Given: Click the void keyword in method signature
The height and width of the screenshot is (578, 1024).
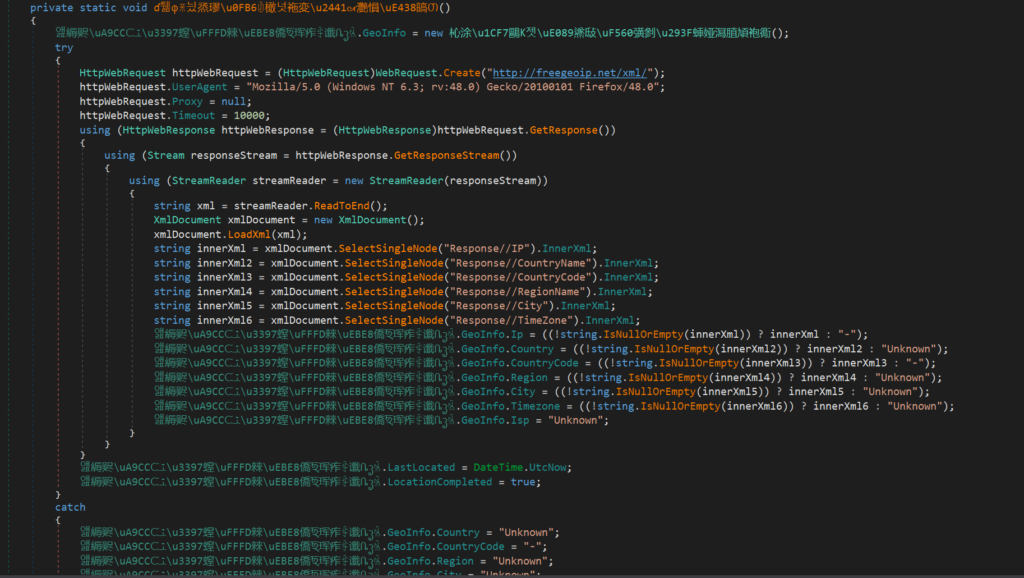Looking at the screenshot, I should pos(135,8).
